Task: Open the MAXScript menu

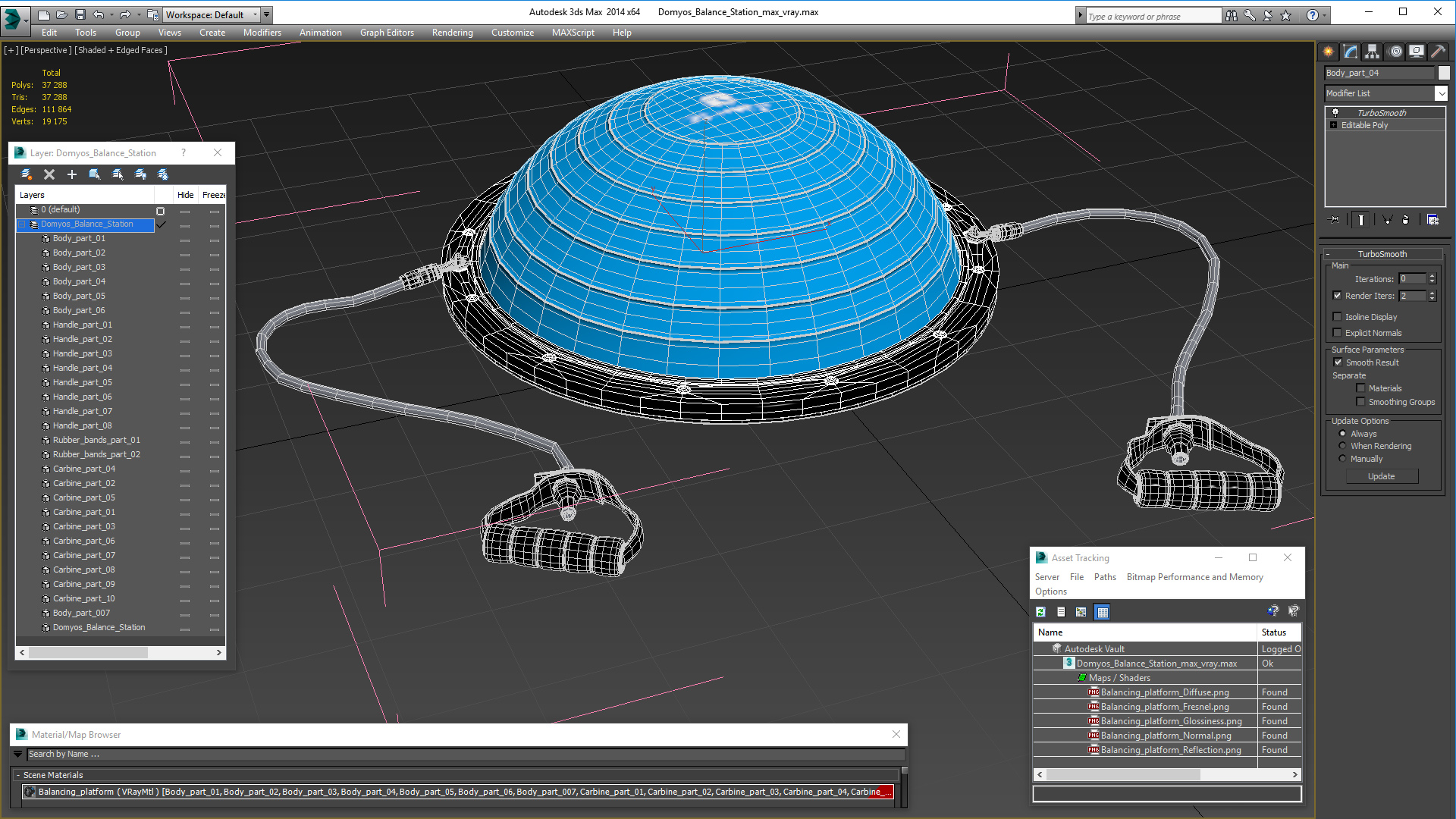Action: (x=573, y=33)
